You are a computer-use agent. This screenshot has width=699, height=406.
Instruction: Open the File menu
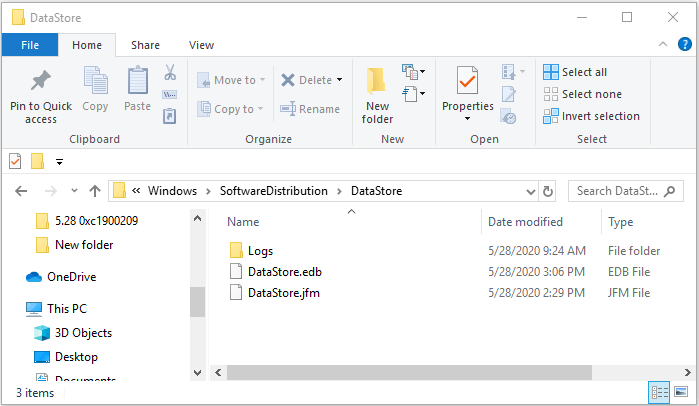tap(30, 45)
